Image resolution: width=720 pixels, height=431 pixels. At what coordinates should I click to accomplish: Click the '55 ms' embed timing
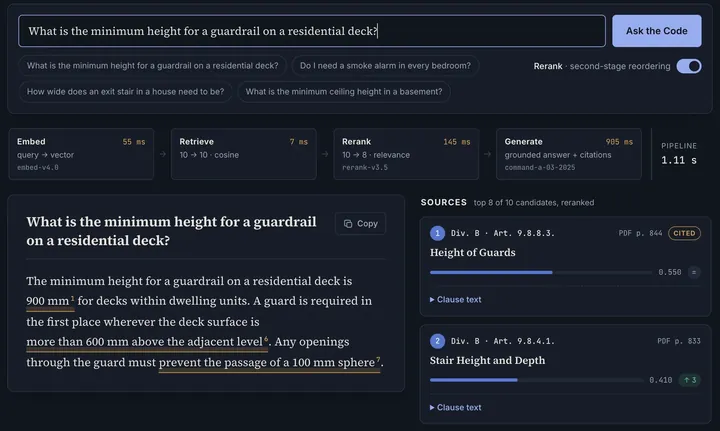134,142
